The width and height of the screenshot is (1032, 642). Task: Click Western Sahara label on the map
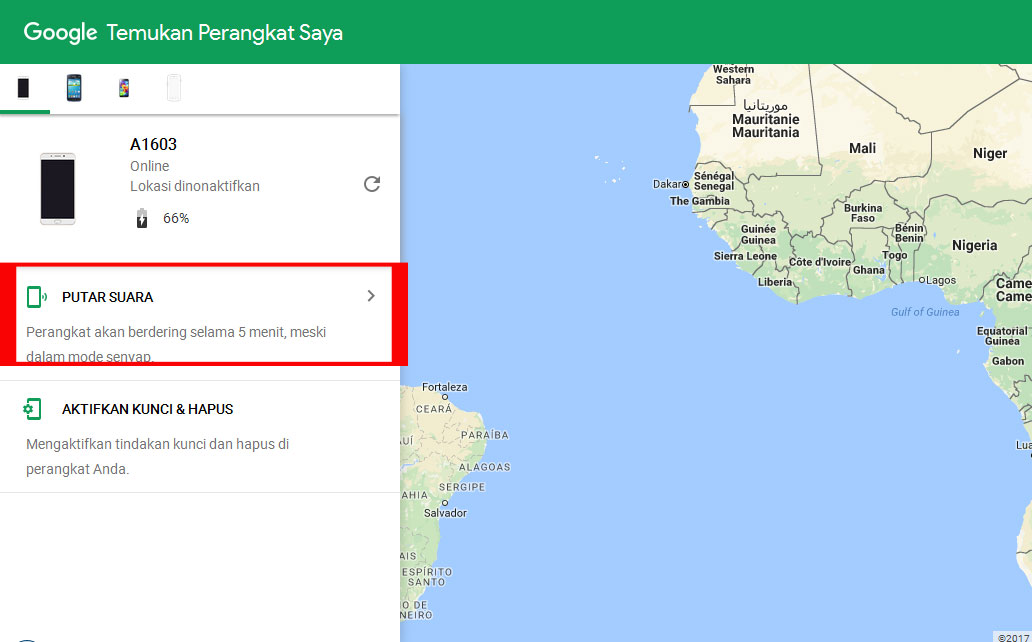(x=733, y=74)
